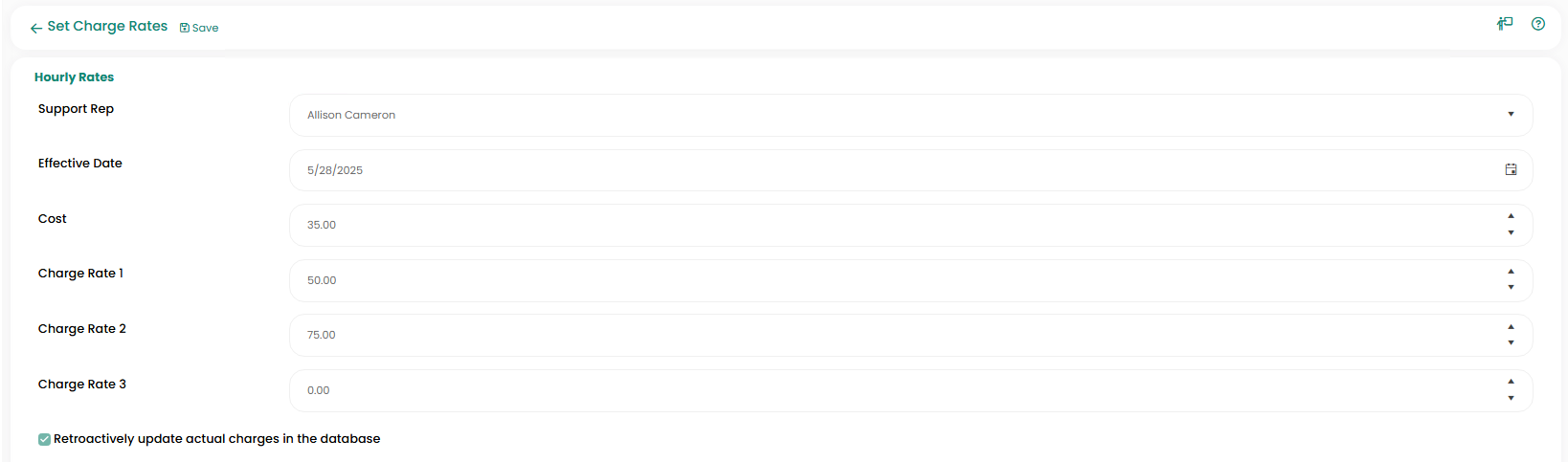Select the Charge Rate 2 input box
This screenshot has height=462, width=1568.
(x=862, y=335)
